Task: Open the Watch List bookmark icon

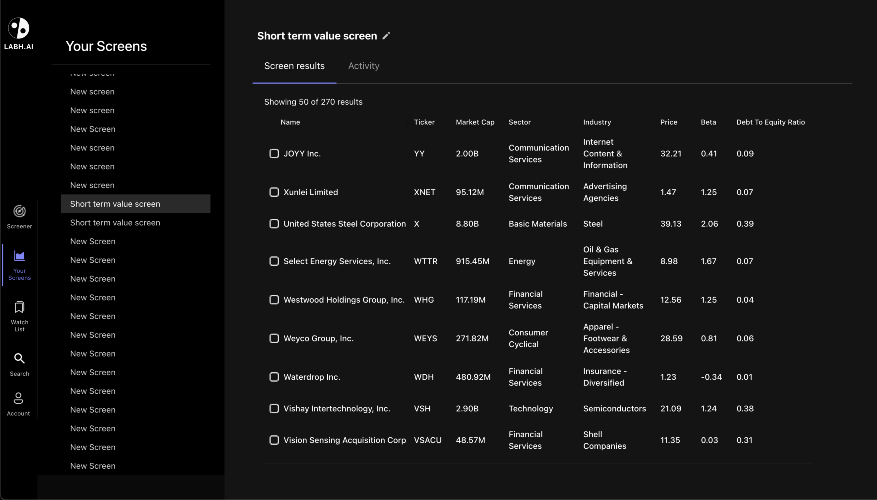Action: 19,308
